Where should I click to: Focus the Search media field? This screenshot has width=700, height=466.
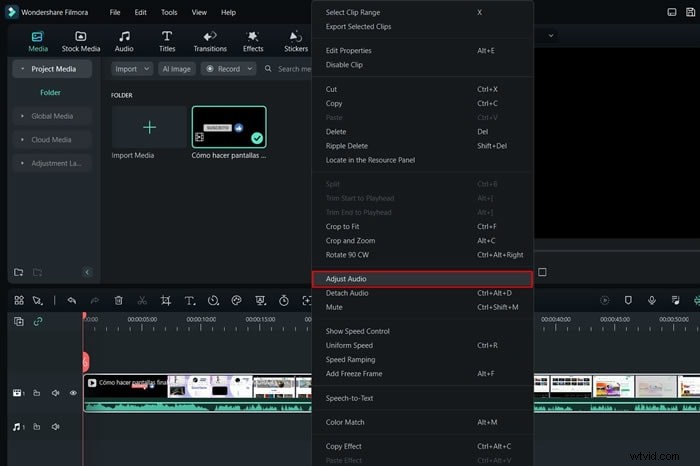[x=288, y=69]
